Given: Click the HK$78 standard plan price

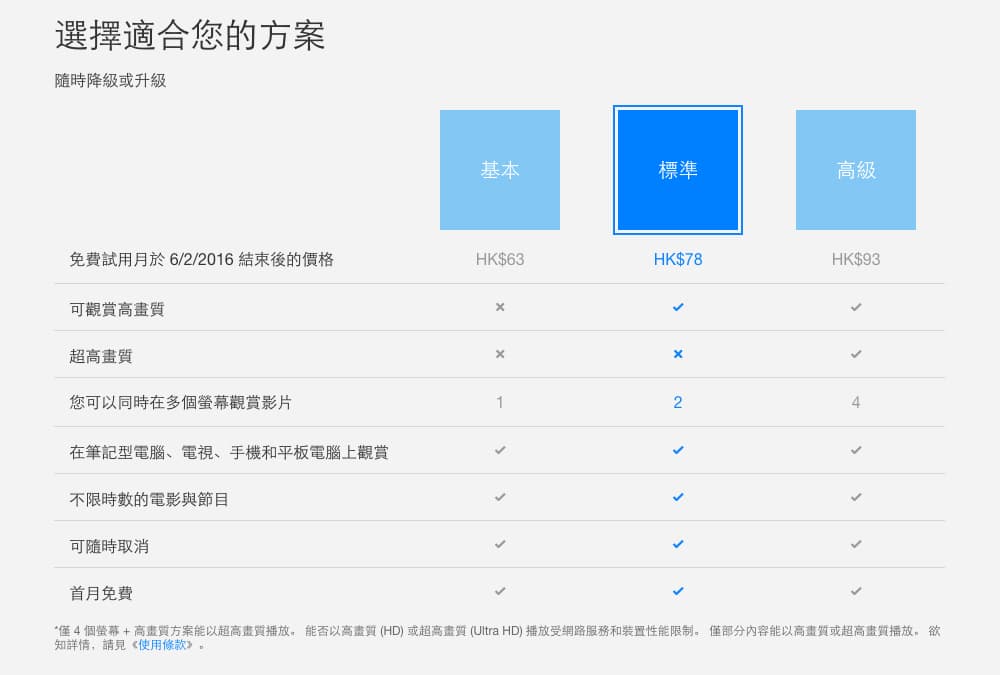Looking at the screenshot, I should (678, 259).
